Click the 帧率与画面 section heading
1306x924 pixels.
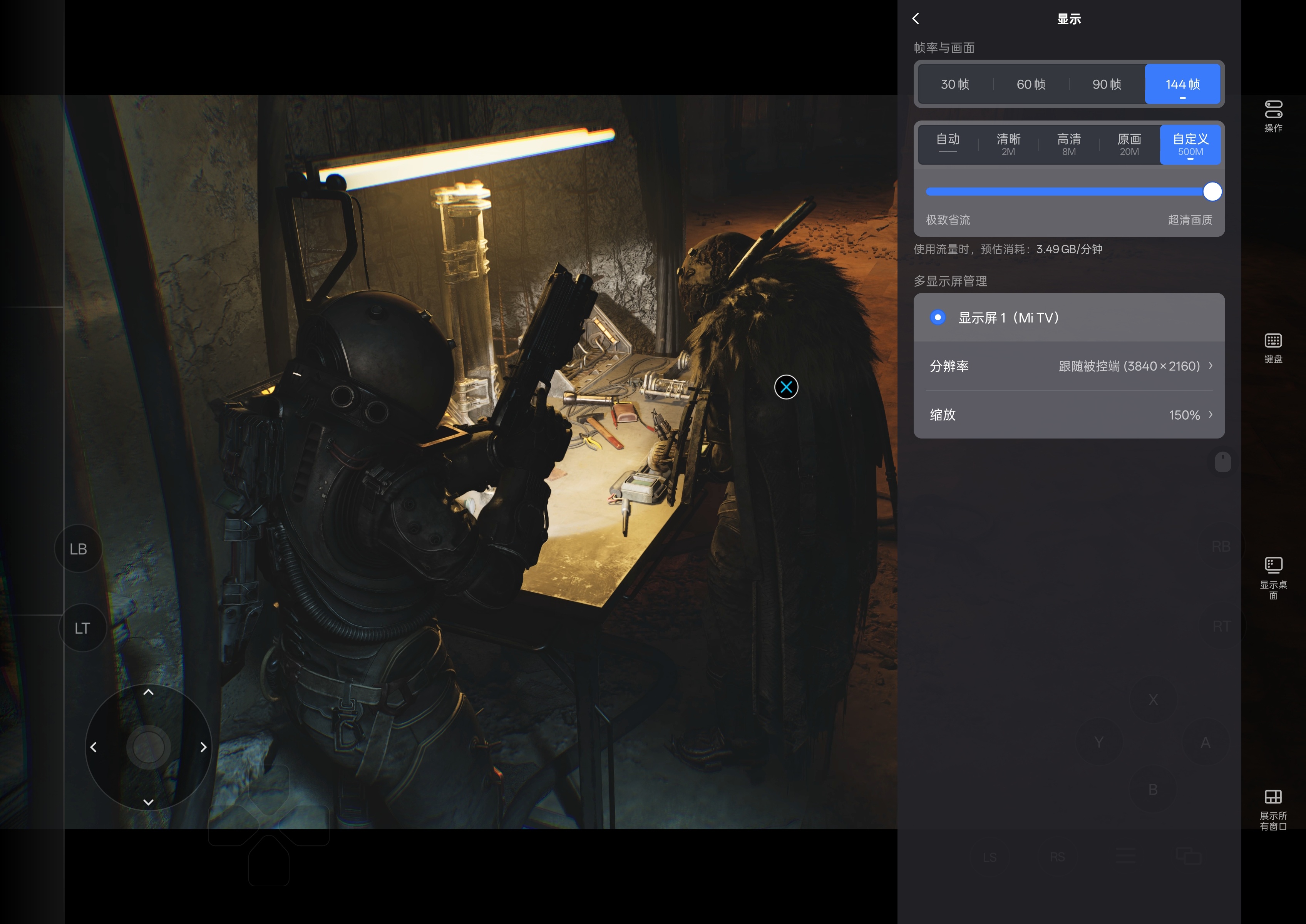coord(944,48)
